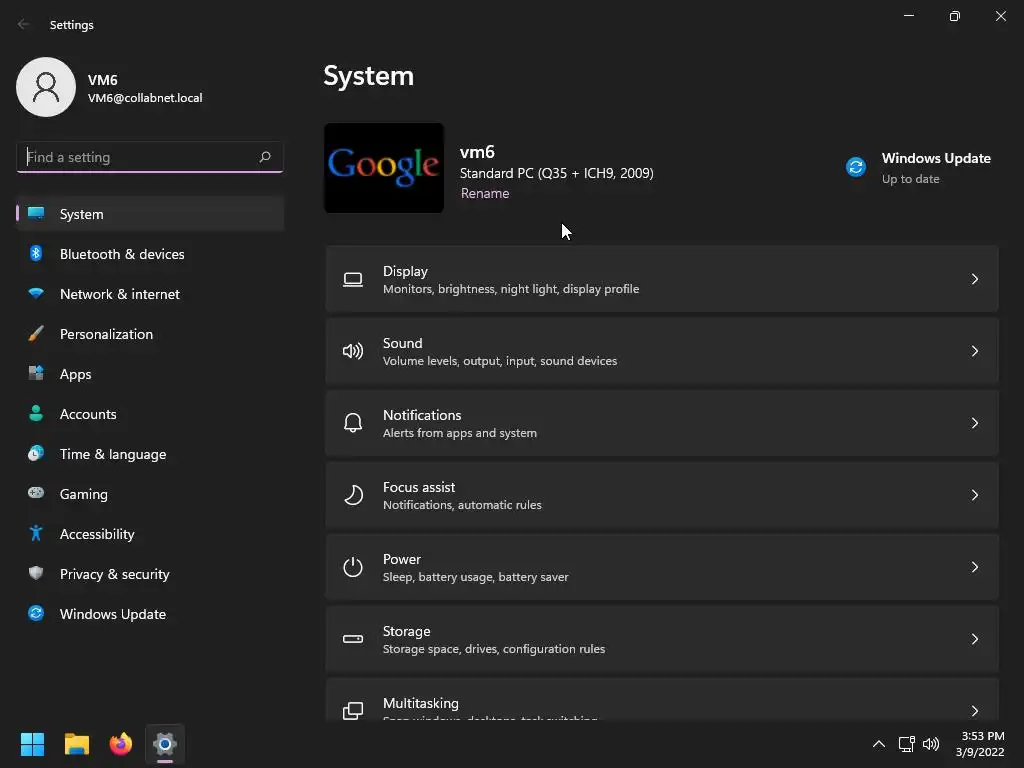Click the Network & internet Wi-Fi icon

[x=36, y=294]
